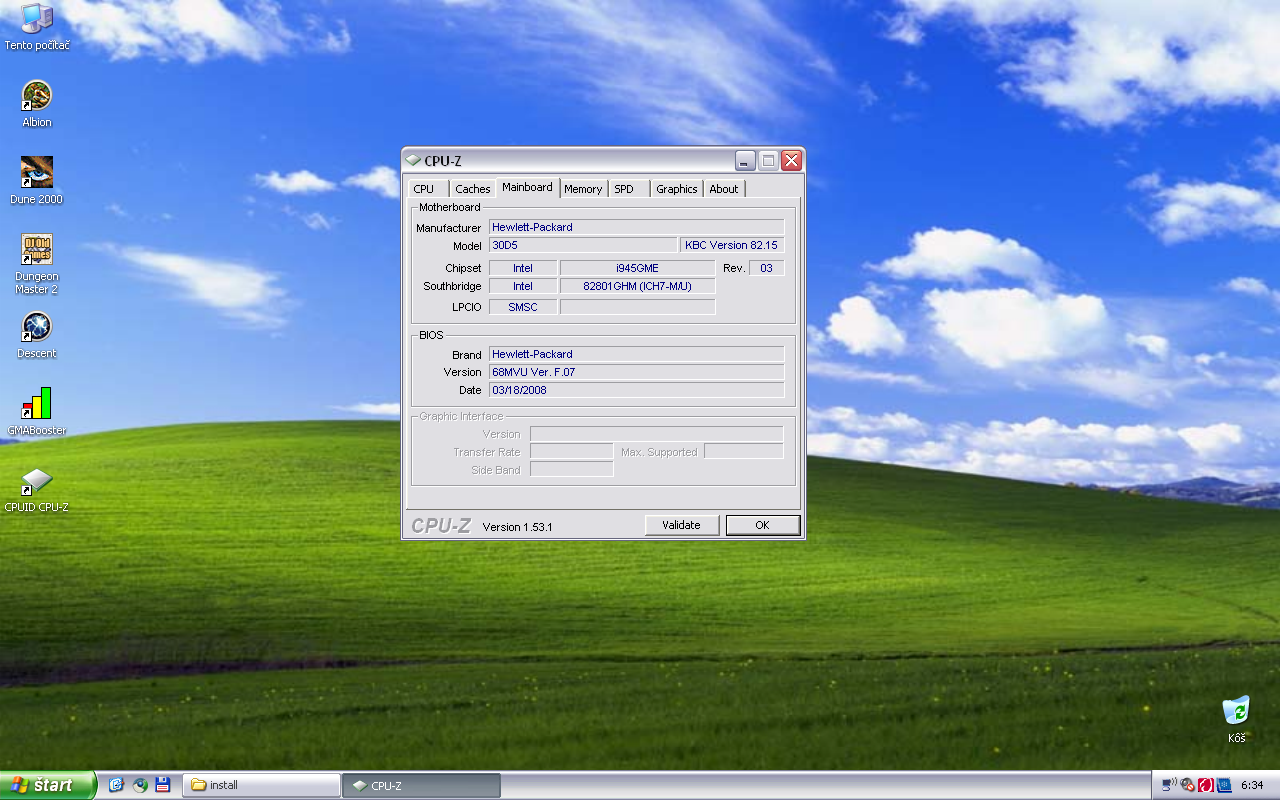Open the Tento počítač desktop icon
1280x800 pixels.
[x=37, y=27]
